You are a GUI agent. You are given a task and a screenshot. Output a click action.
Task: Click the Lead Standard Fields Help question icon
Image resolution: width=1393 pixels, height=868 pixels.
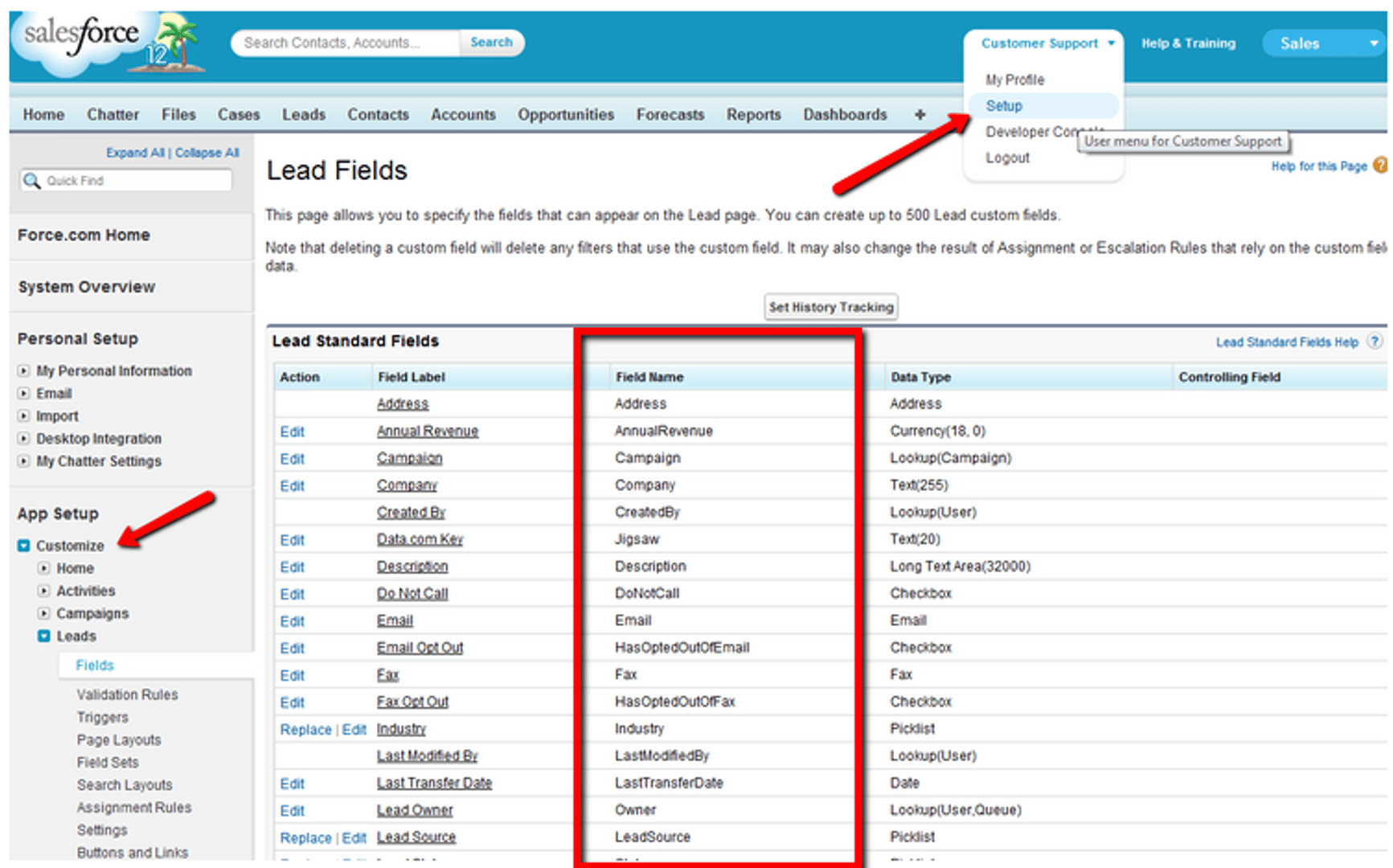[x=1375, y=342]
